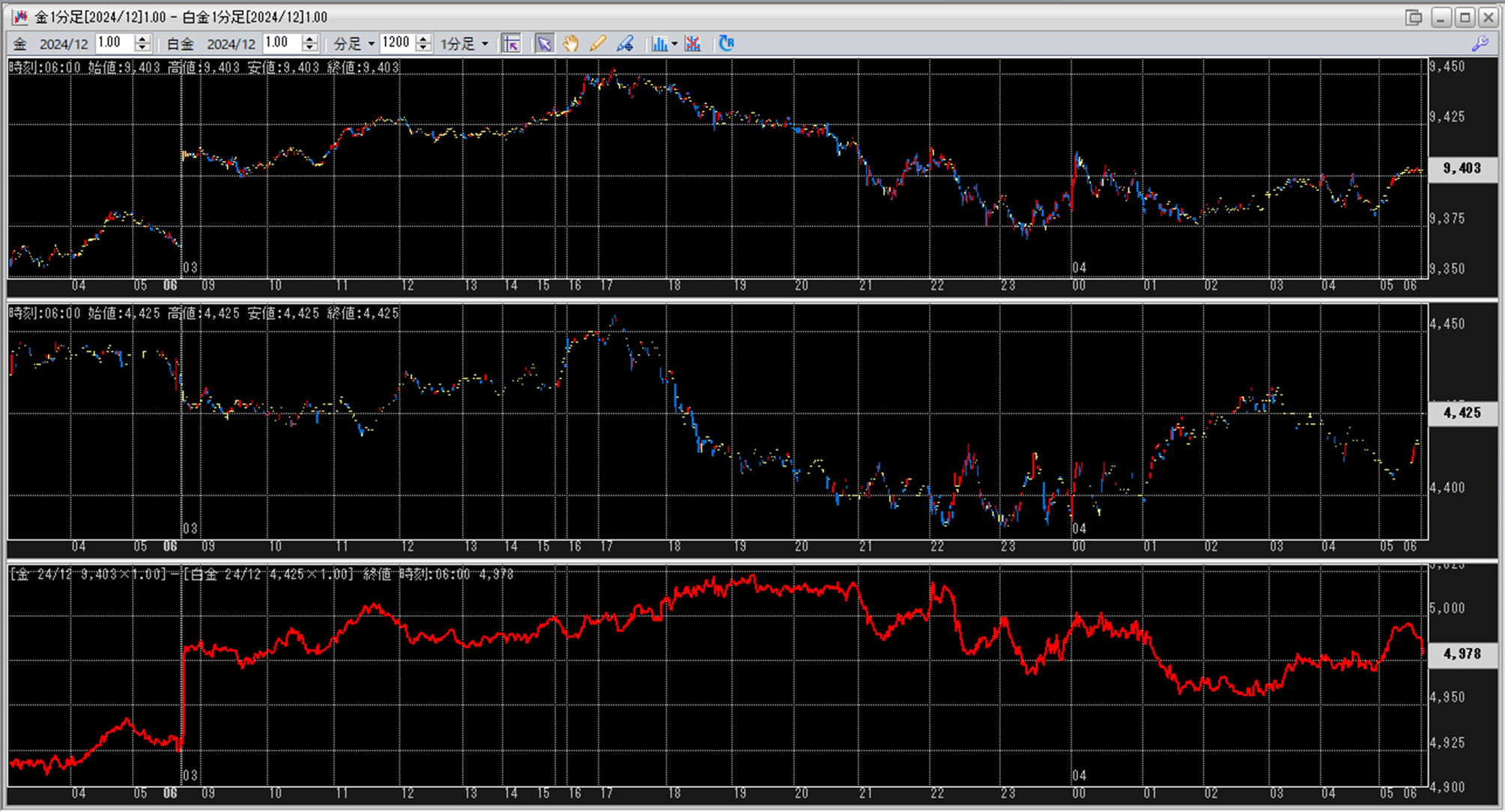Viewport: 1505px width, 812px height.
Task: Open the 1分足 interval dropdown
Action: pos(464,43)
